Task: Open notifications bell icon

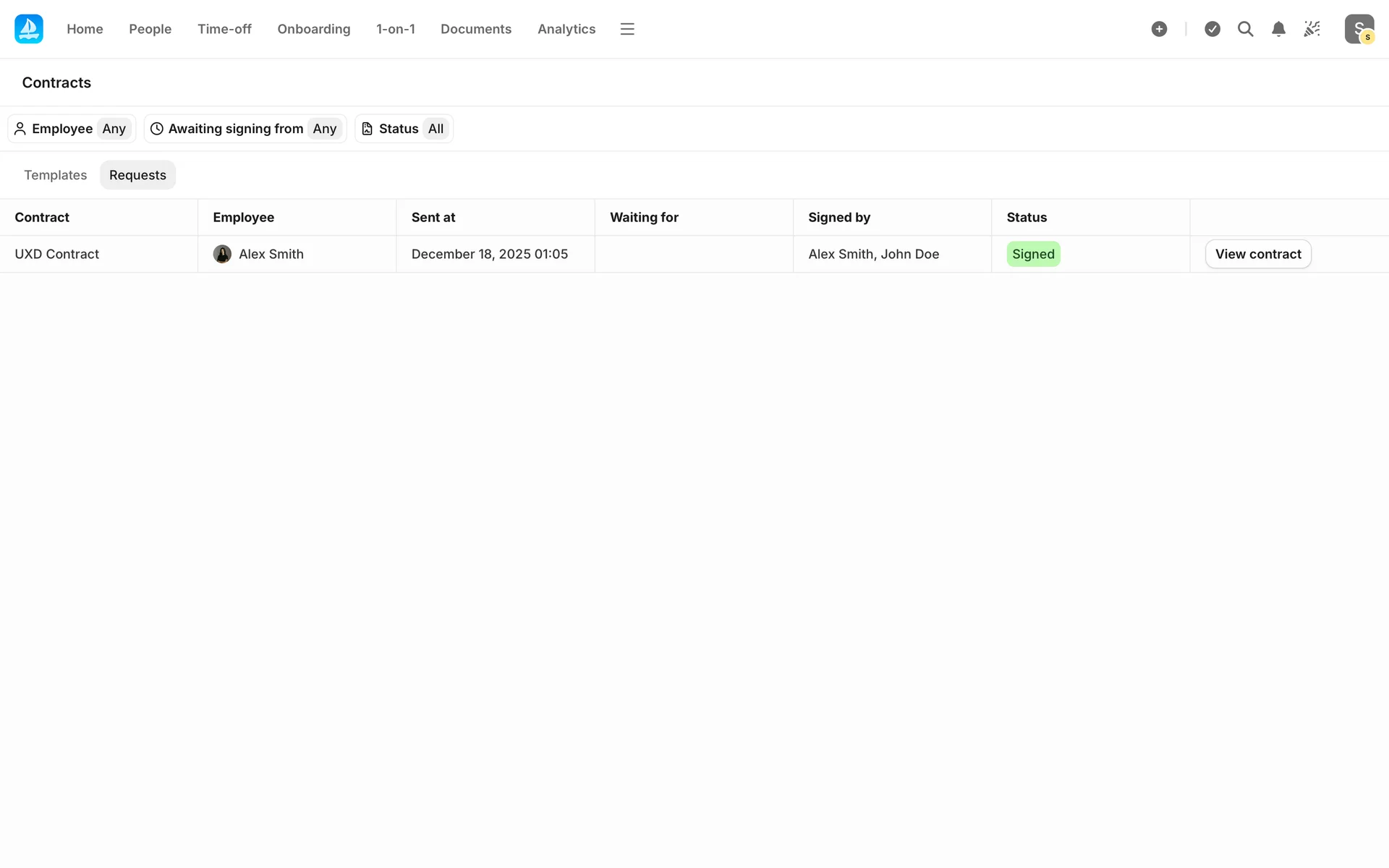Action: tap(1278, 29)
